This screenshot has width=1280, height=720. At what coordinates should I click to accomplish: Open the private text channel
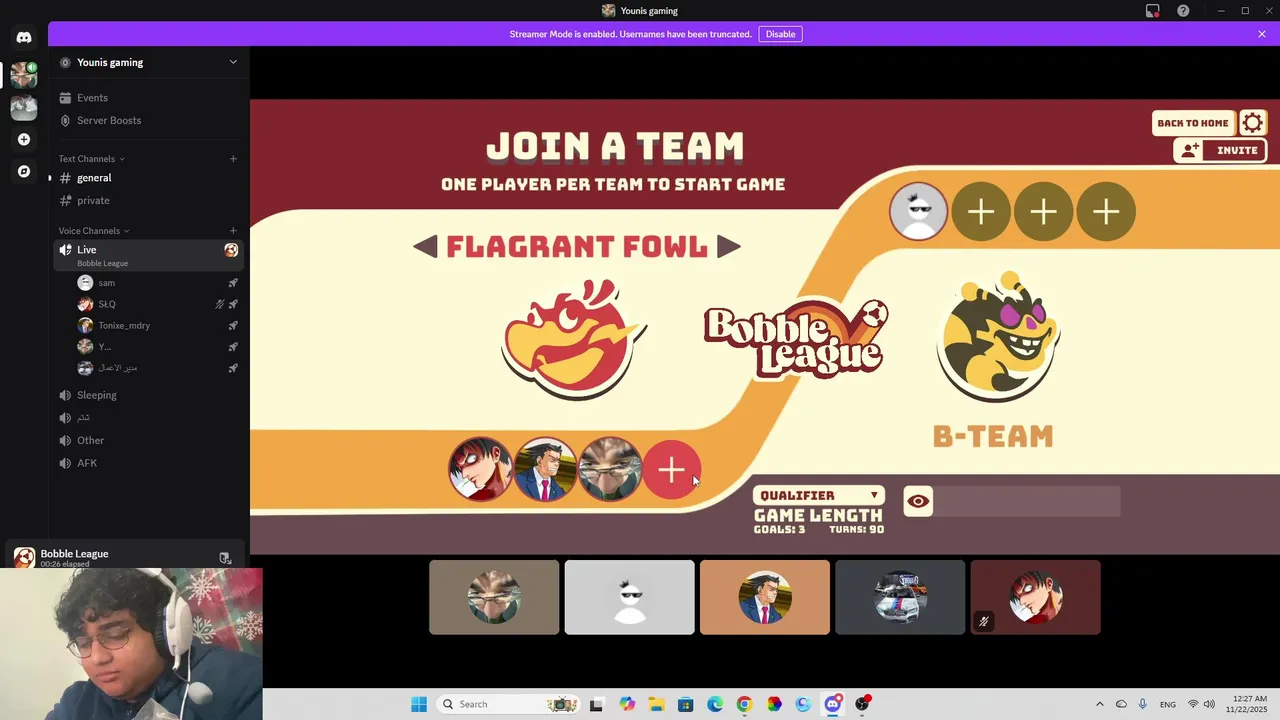(148, 200)
